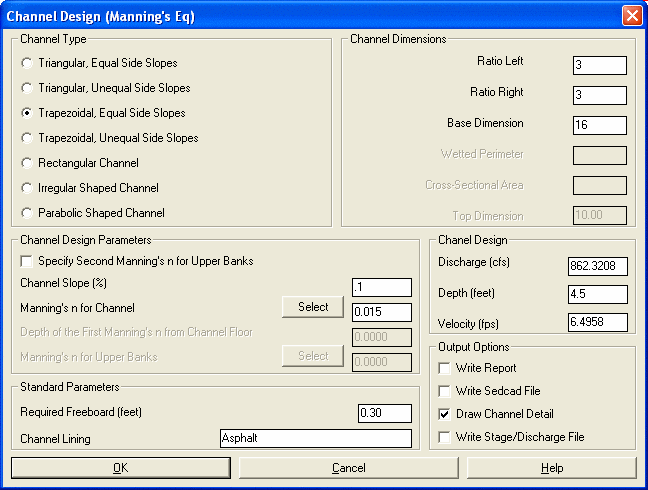
Task: Close the Channel Design dialog
Action: (632, 16)
